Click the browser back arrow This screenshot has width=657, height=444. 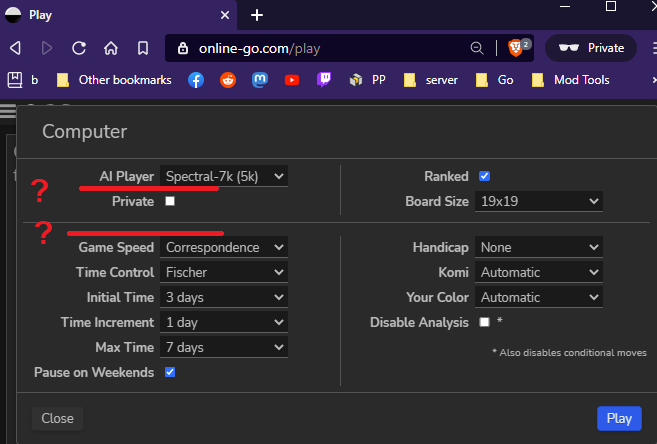click(x=16, y=48)
